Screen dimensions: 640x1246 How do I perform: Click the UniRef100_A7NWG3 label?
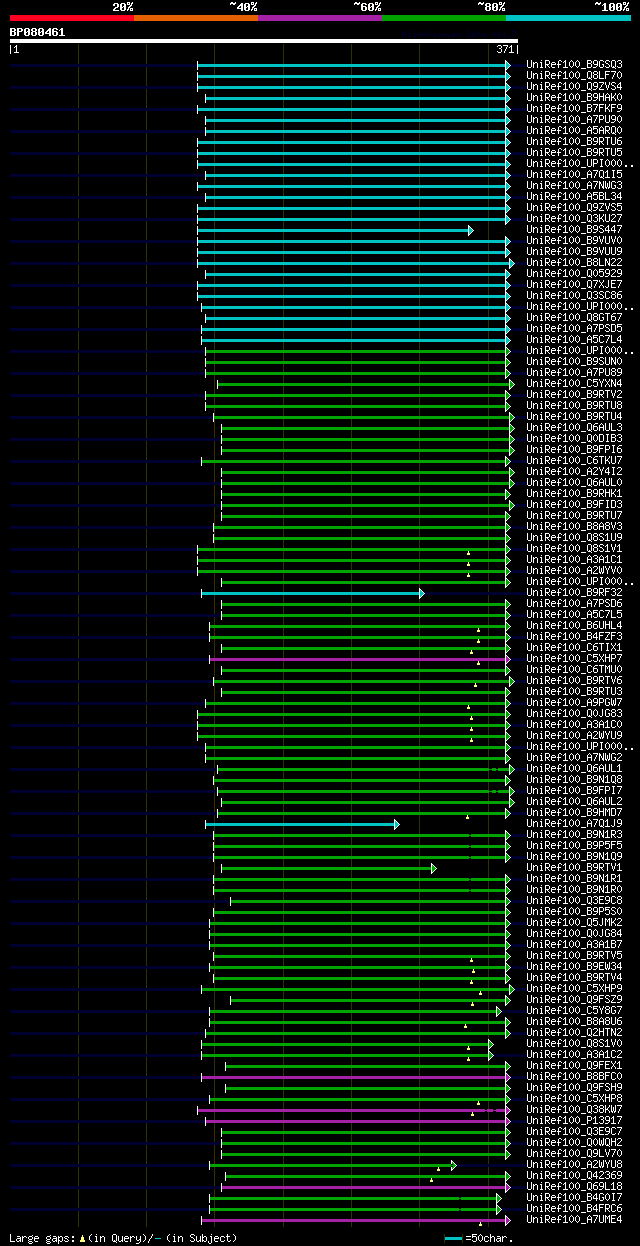[575, 185]
